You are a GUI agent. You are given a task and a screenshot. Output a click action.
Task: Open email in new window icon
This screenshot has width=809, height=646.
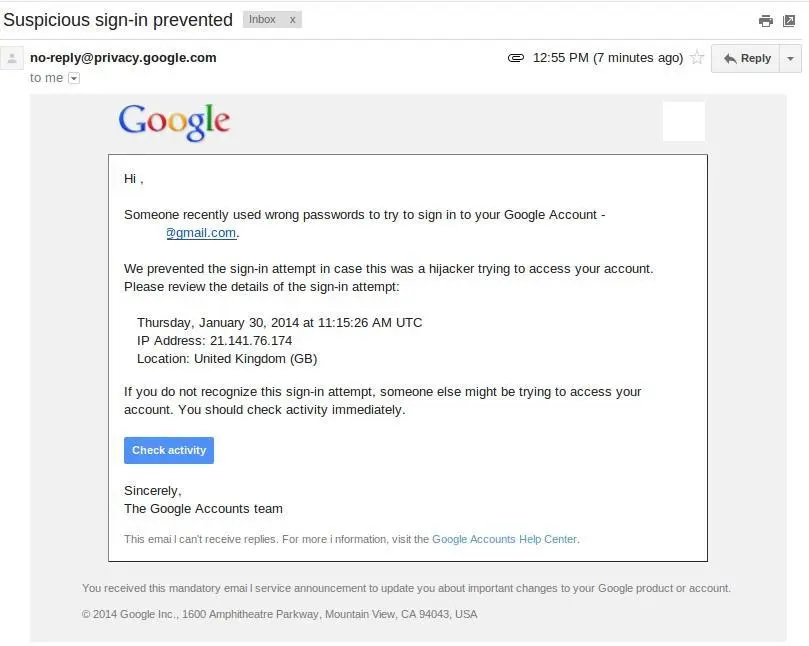point(789,21)
